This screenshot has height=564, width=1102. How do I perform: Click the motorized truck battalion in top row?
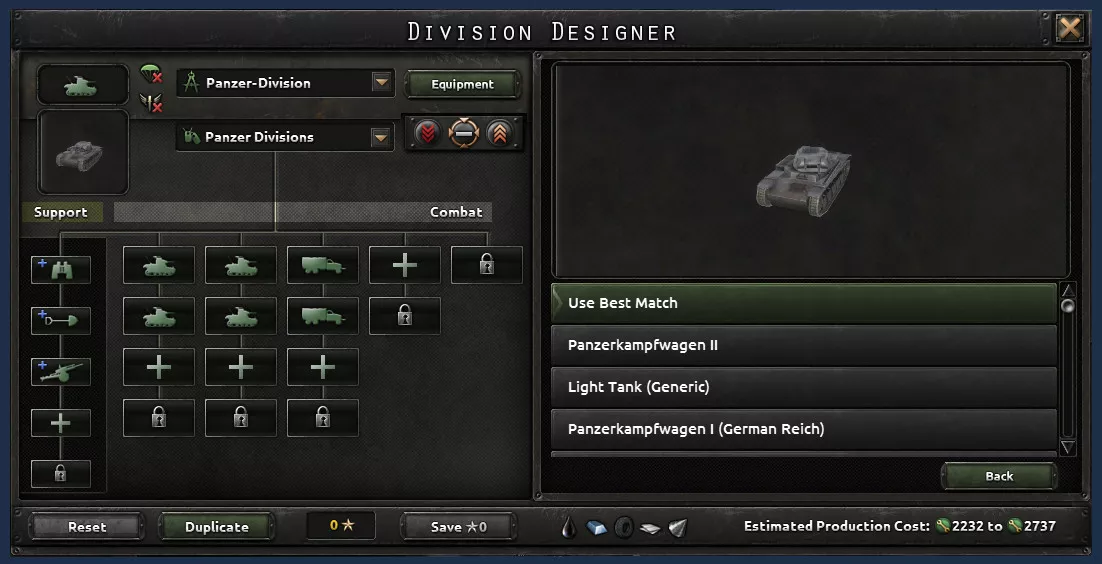[323, 265]
